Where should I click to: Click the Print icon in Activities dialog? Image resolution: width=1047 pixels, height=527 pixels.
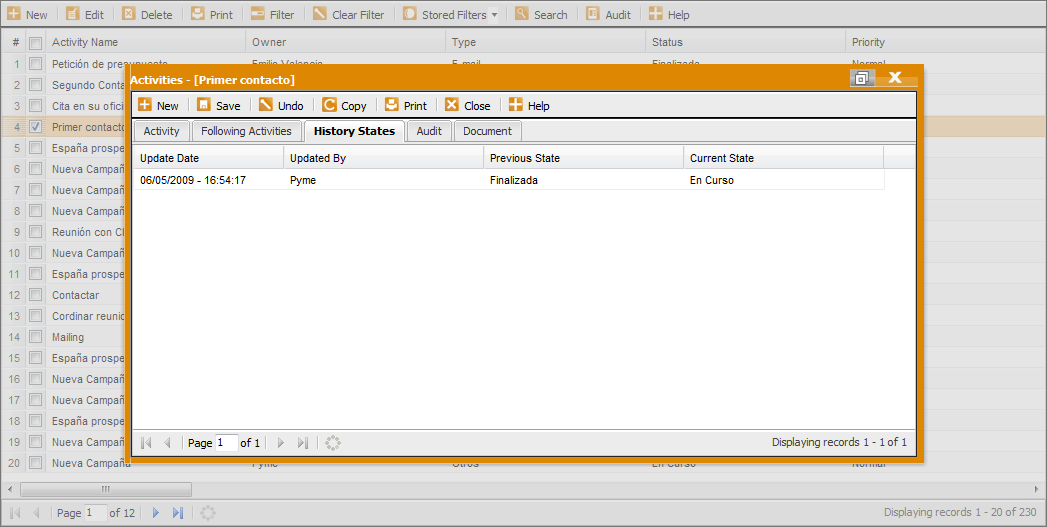coord(392,105)
